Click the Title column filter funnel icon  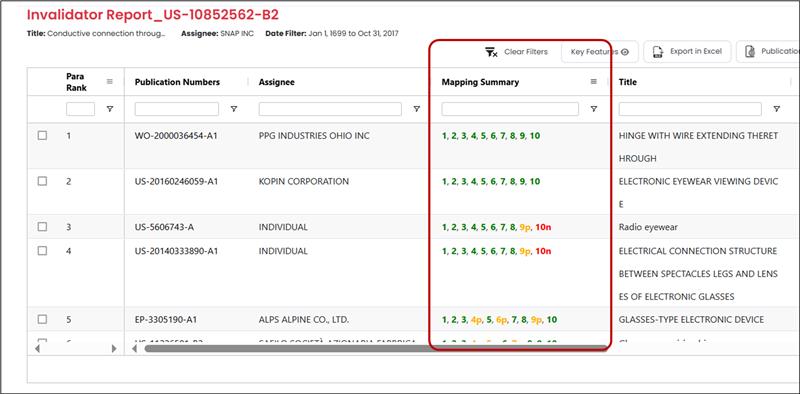[x=776, y=109]
